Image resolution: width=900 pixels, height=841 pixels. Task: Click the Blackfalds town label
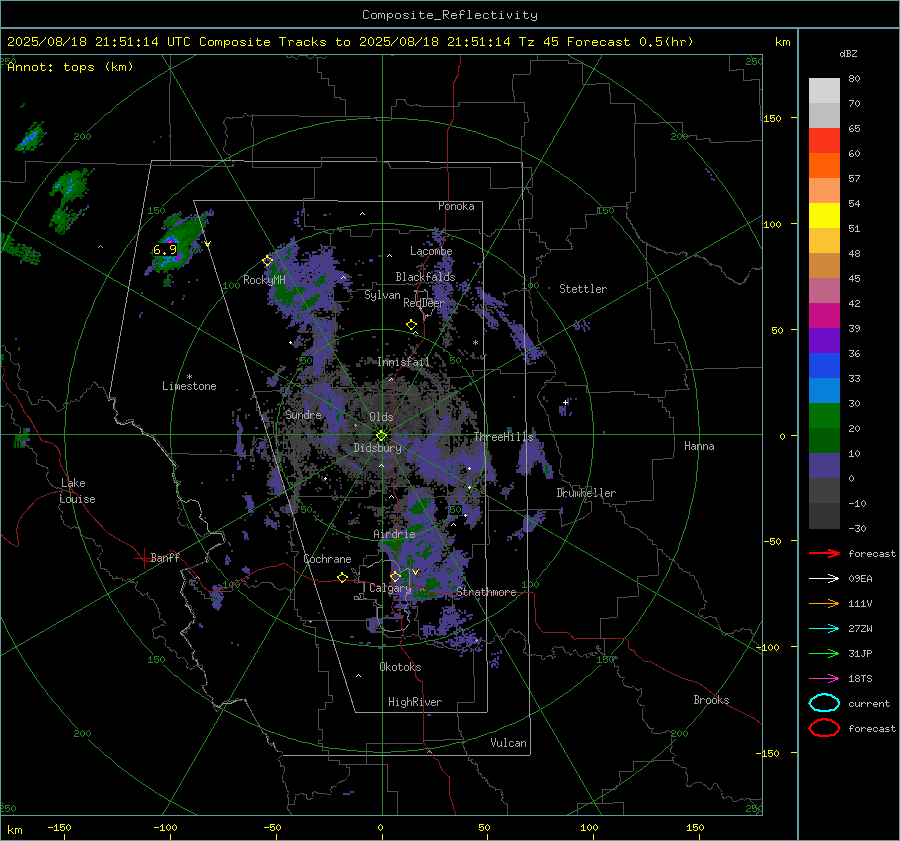pyautogui.click(x=425, y=277)
